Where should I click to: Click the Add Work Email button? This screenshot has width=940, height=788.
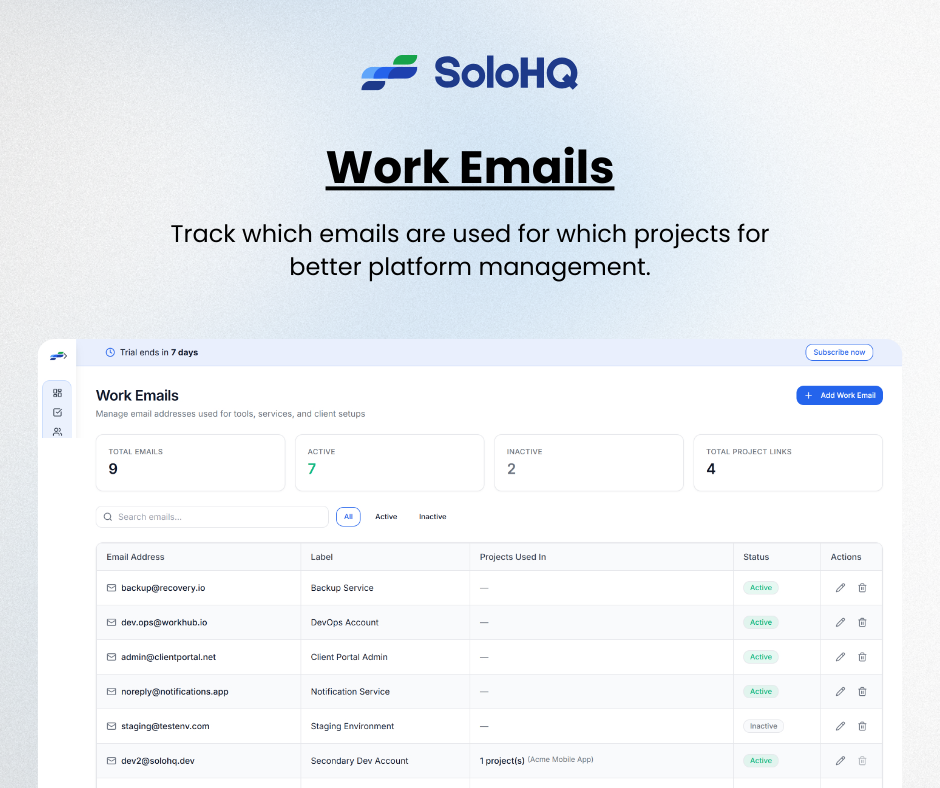pyautogui.click(x=839, y=395)
